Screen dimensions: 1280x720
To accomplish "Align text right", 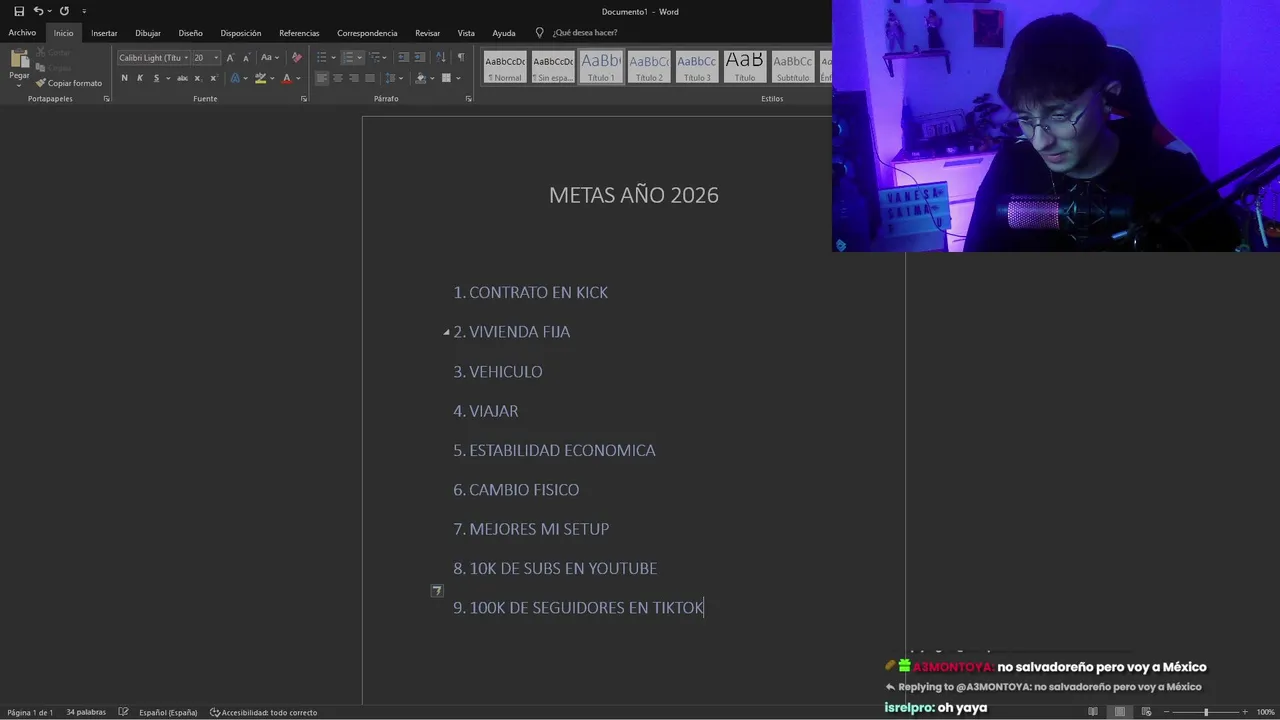I will [353, 78].
